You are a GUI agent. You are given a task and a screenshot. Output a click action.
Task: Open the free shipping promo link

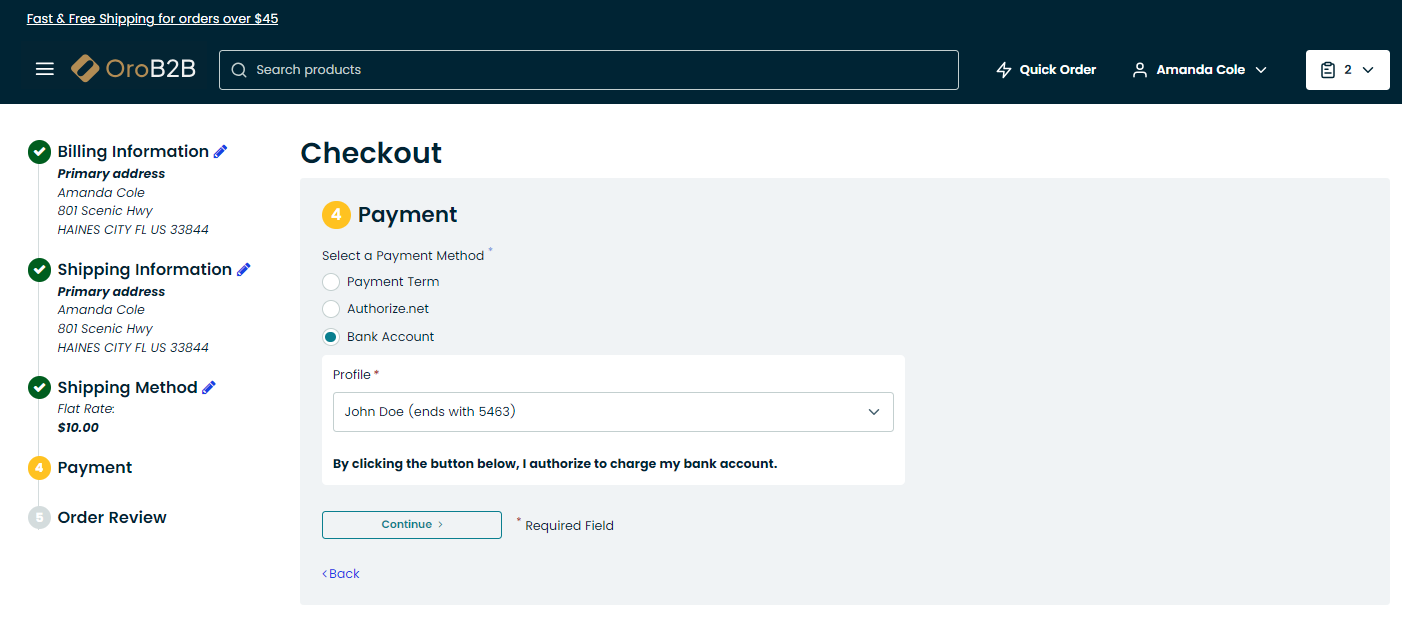coord(152,19)
